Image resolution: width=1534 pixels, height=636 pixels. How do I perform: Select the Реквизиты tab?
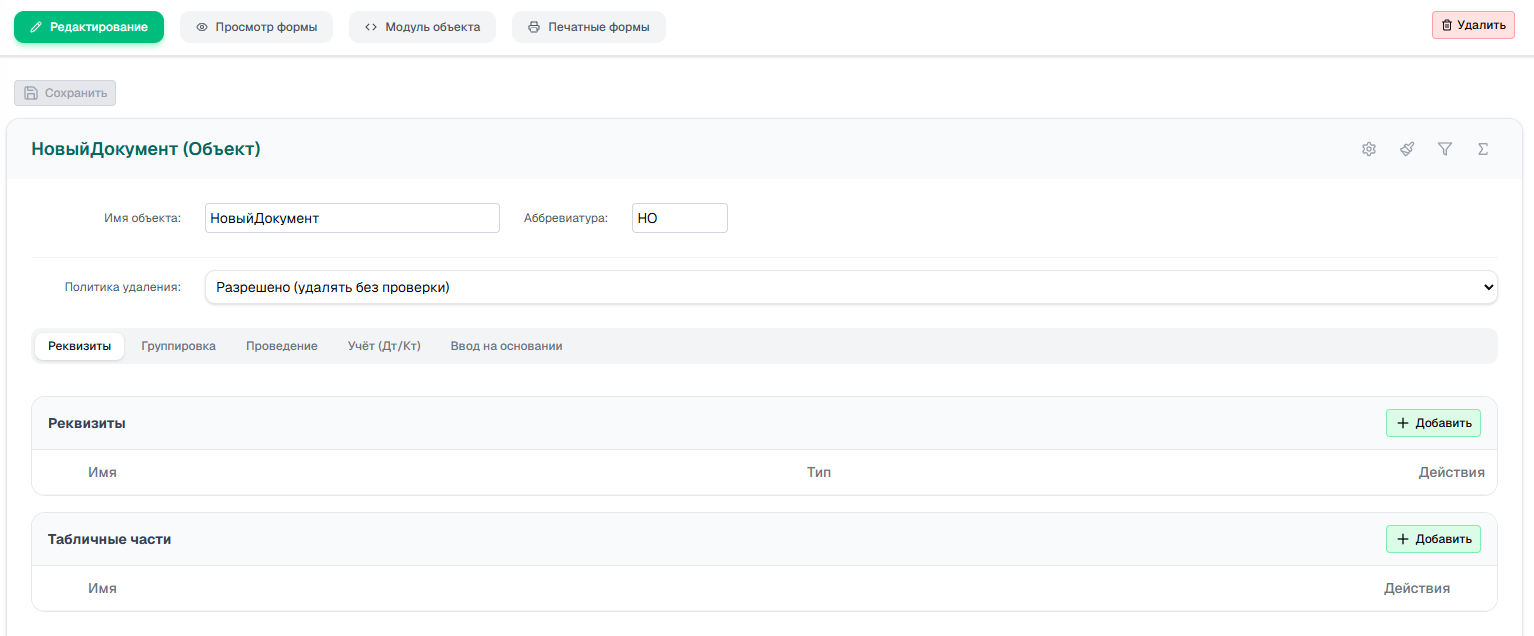click(80, 346)
